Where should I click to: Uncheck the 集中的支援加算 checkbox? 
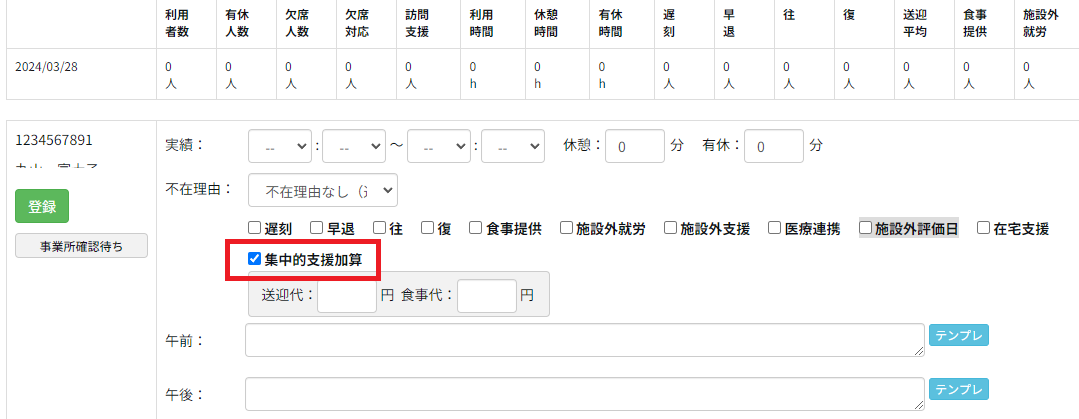(255, 259)
